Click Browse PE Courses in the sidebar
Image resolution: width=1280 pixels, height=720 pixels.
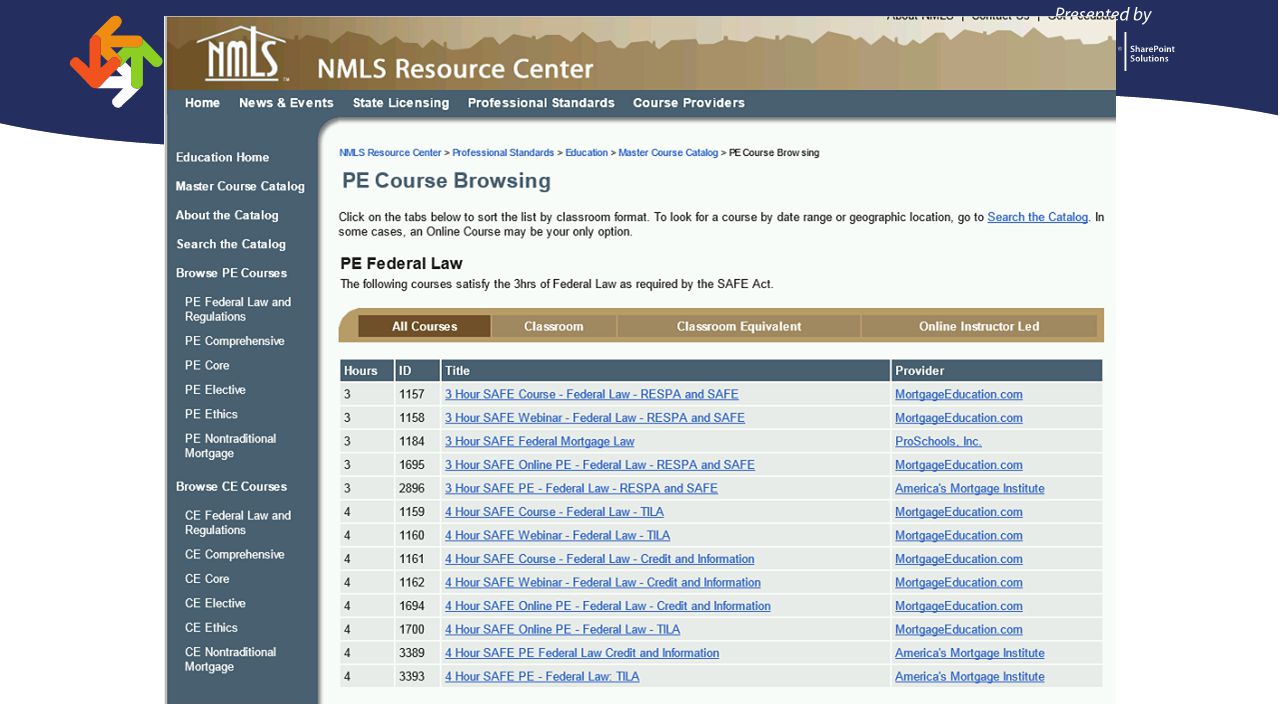tap(231, 273)
